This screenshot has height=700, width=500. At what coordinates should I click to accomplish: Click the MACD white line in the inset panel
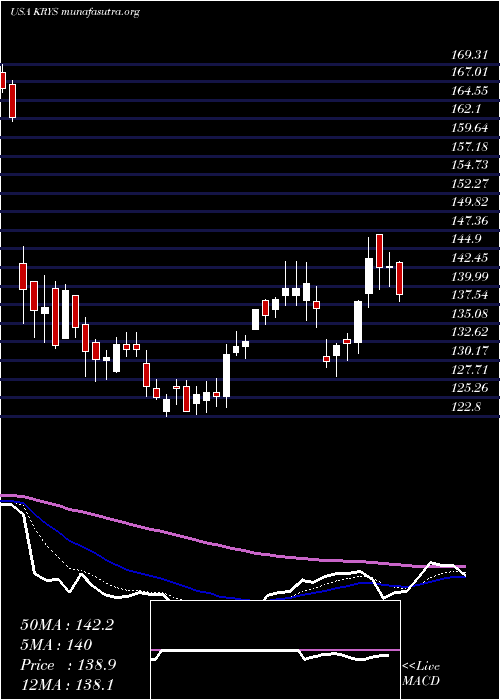point(270,654)
